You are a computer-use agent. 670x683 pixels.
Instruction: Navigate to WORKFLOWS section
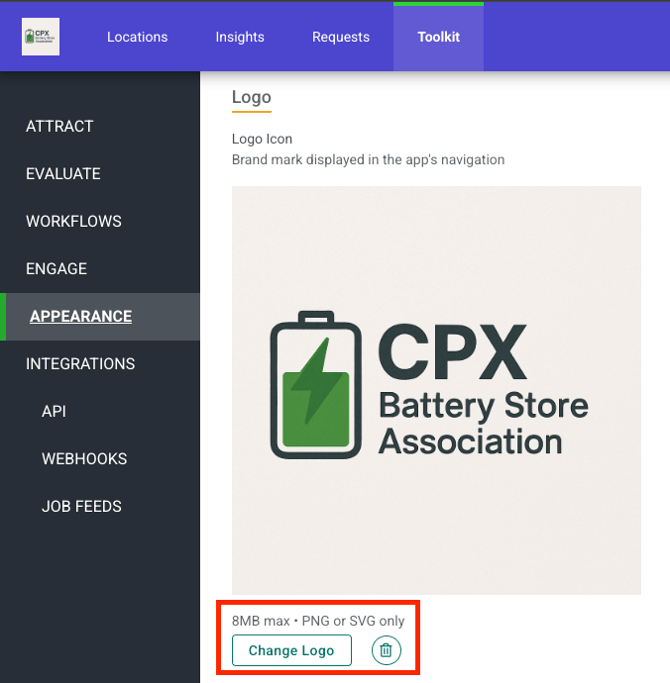point(74,221)
